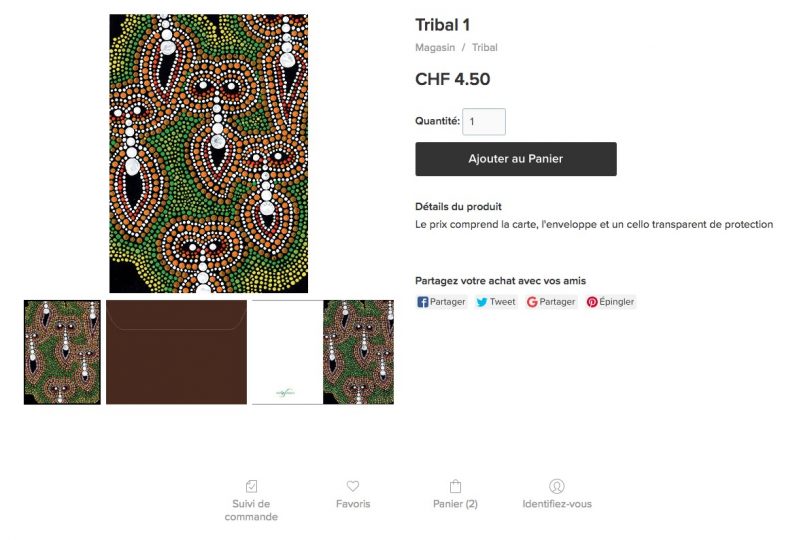Image resolution: width=797 pixels, height=540 pixels.
Task: Open Suivi de commande link
Action: click(x=251, y=511)
